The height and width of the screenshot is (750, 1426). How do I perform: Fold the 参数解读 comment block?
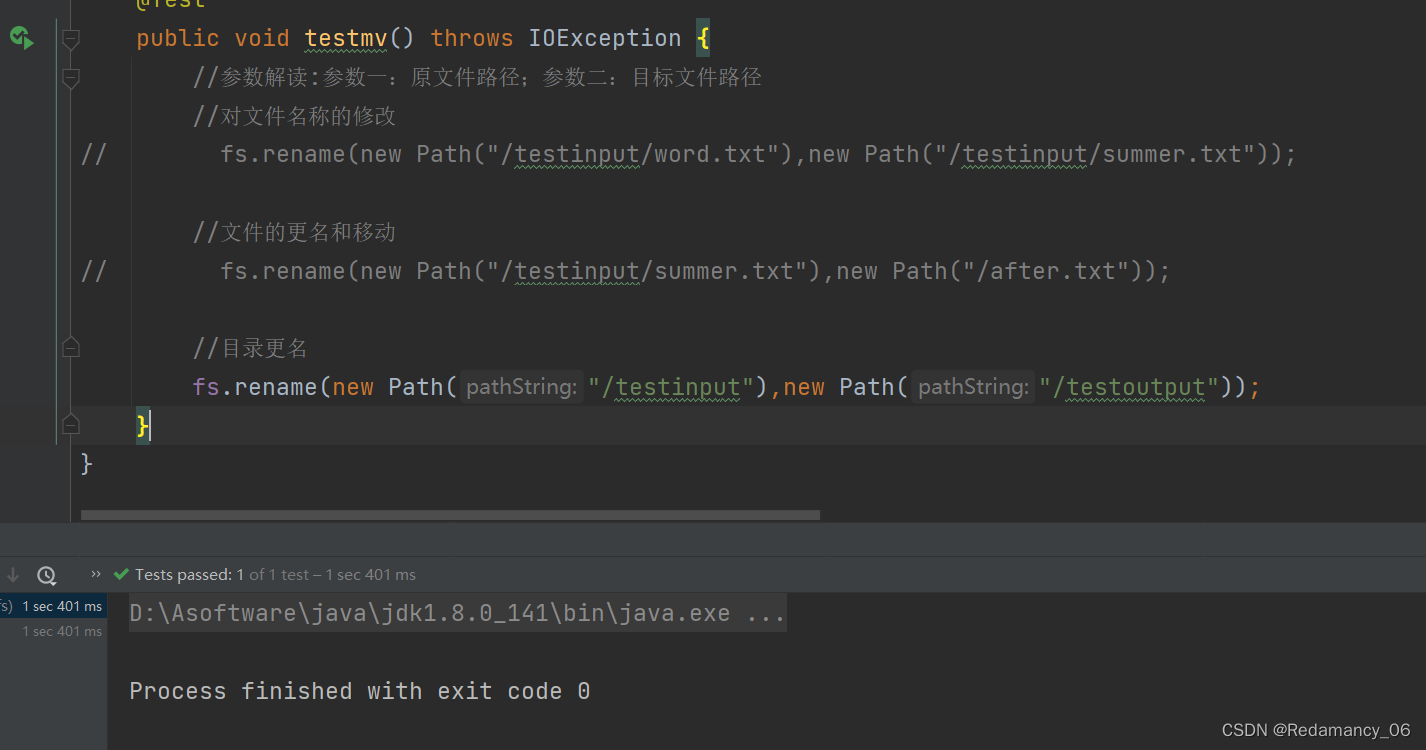[70, 78]
